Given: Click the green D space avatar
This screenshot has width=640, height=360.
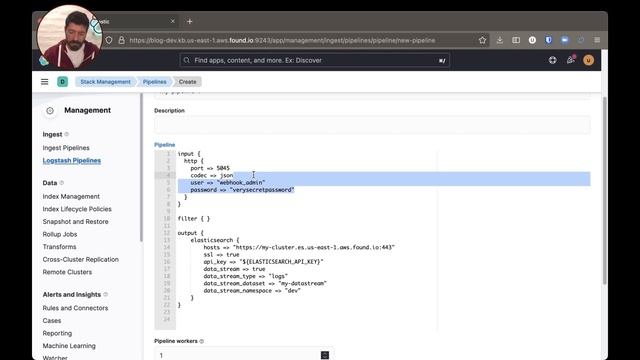Looking at the screenshot, I should pos(62,82).
